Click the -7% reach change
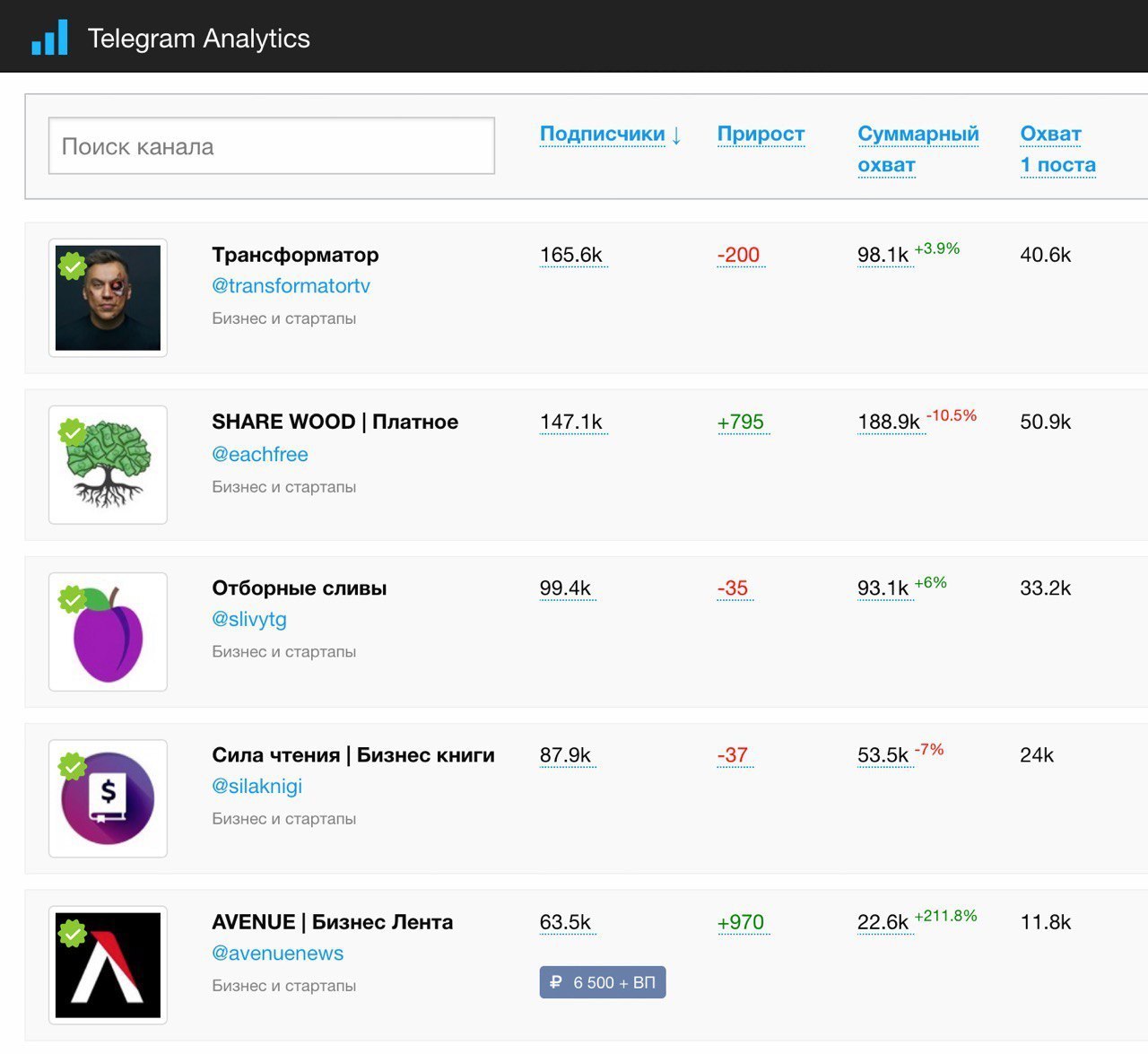This screenshot has height=1054, width=1148. coord(929,749)
